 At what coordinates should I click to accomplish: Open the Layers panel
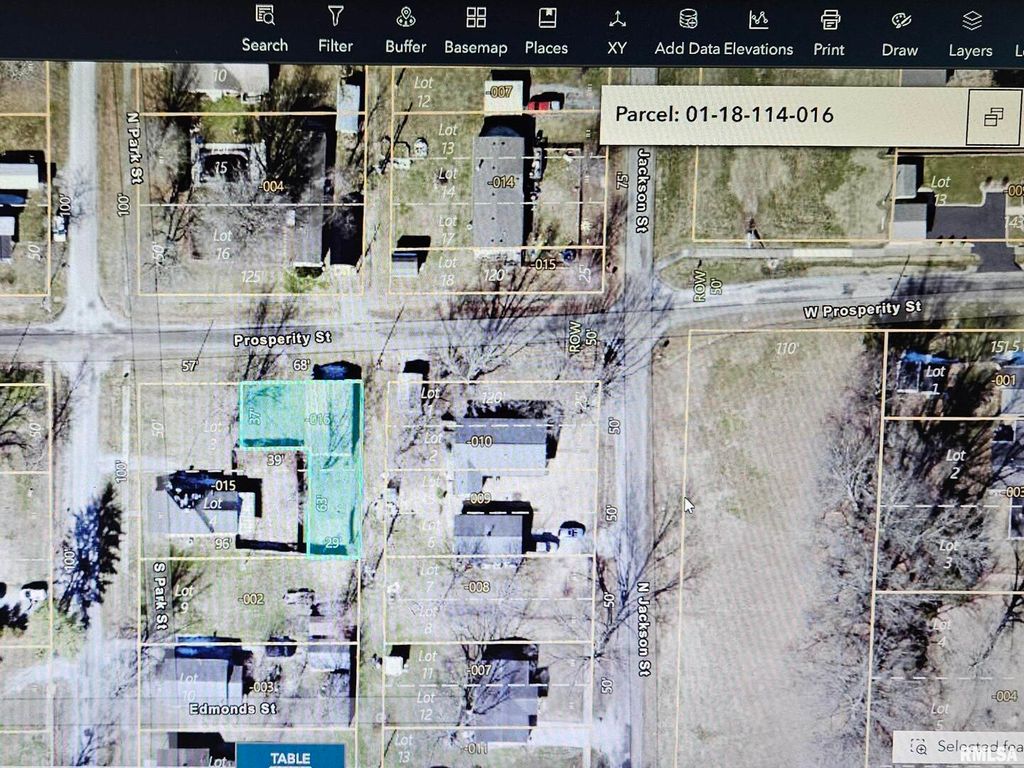click(x=970, y=30)
